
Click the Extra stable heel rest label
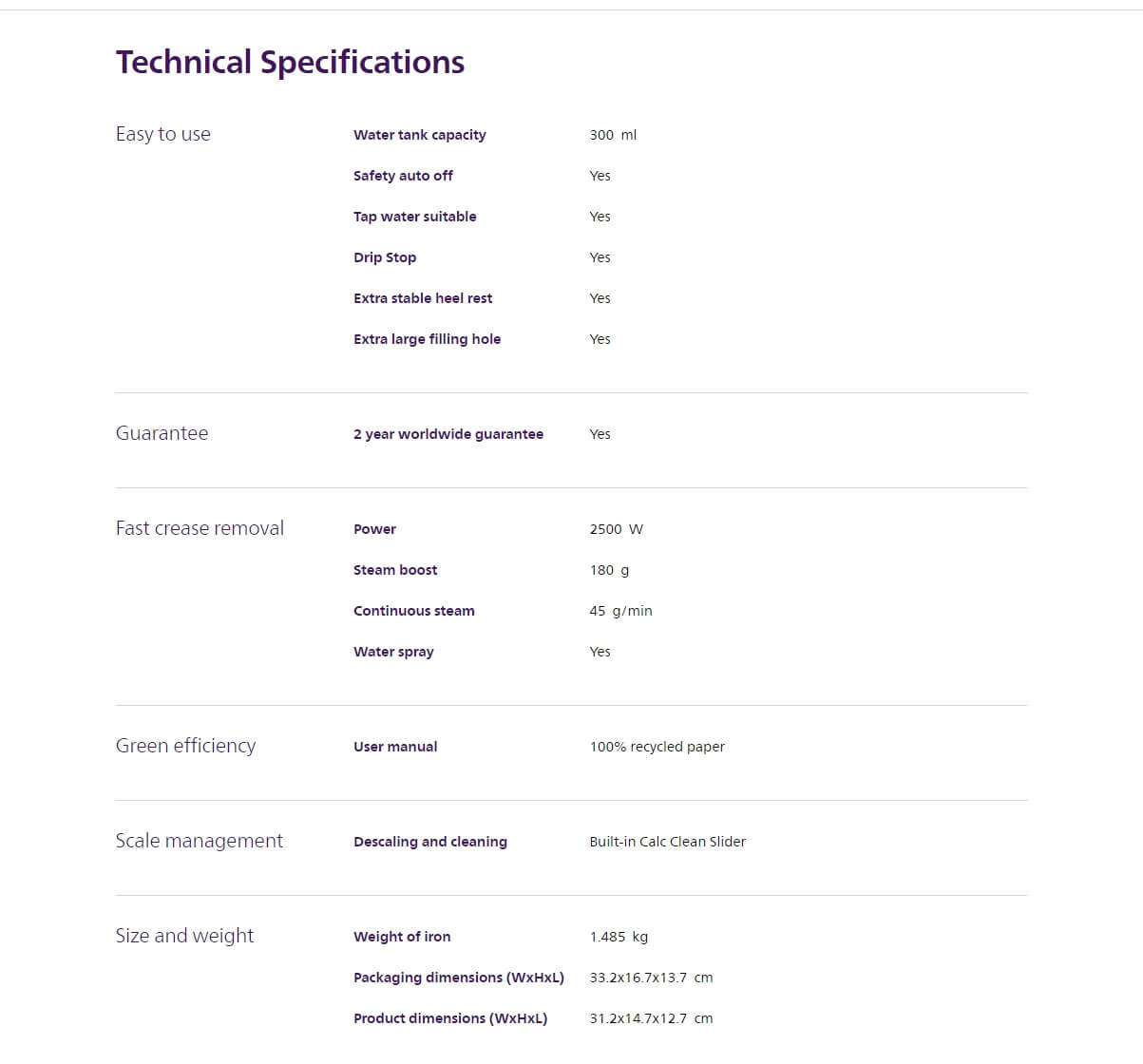tap(423, 298)
